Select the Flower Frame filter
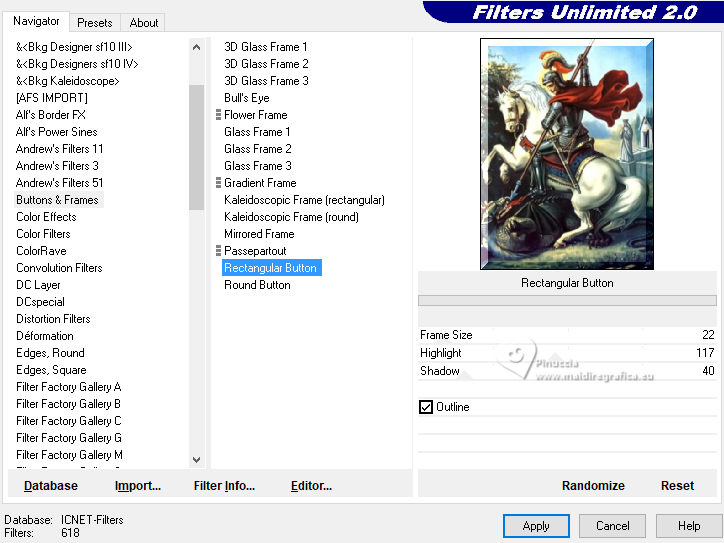This screenshot has width=724, height=543. 255,115
